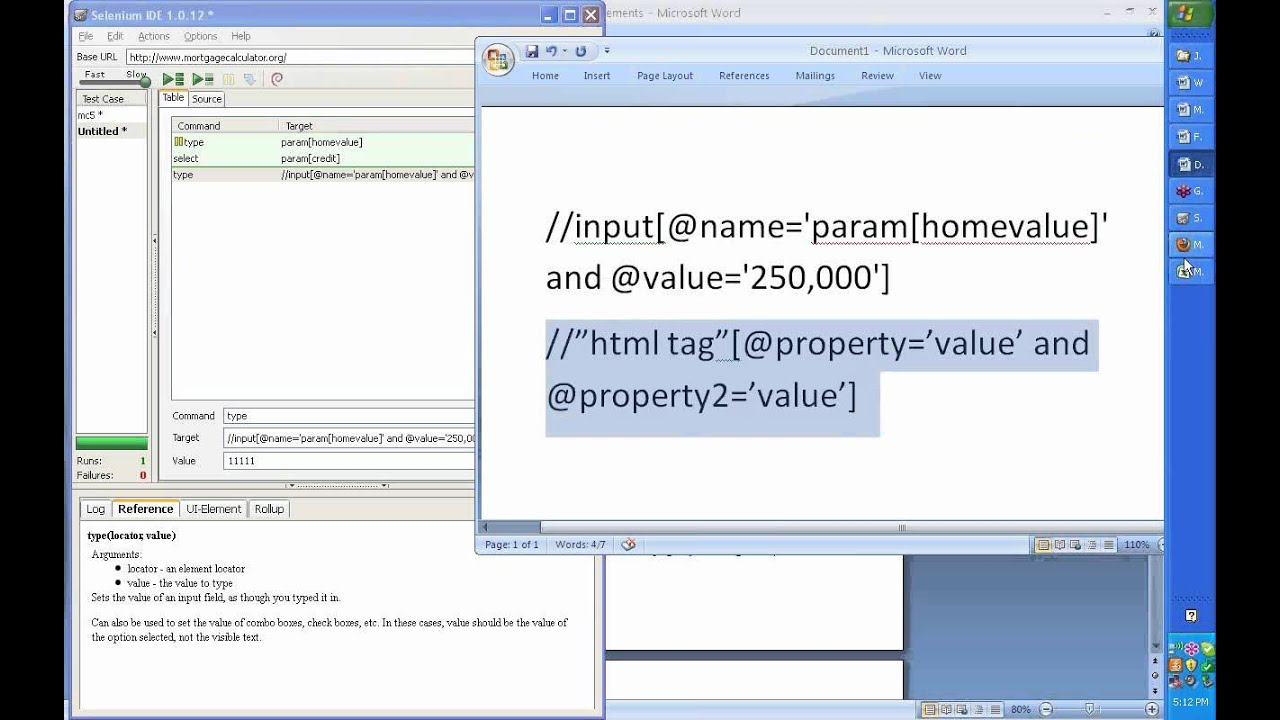Select Draft view in background Word window
The height and width of the screenshot is (720, 1280).
click(996, 710)
